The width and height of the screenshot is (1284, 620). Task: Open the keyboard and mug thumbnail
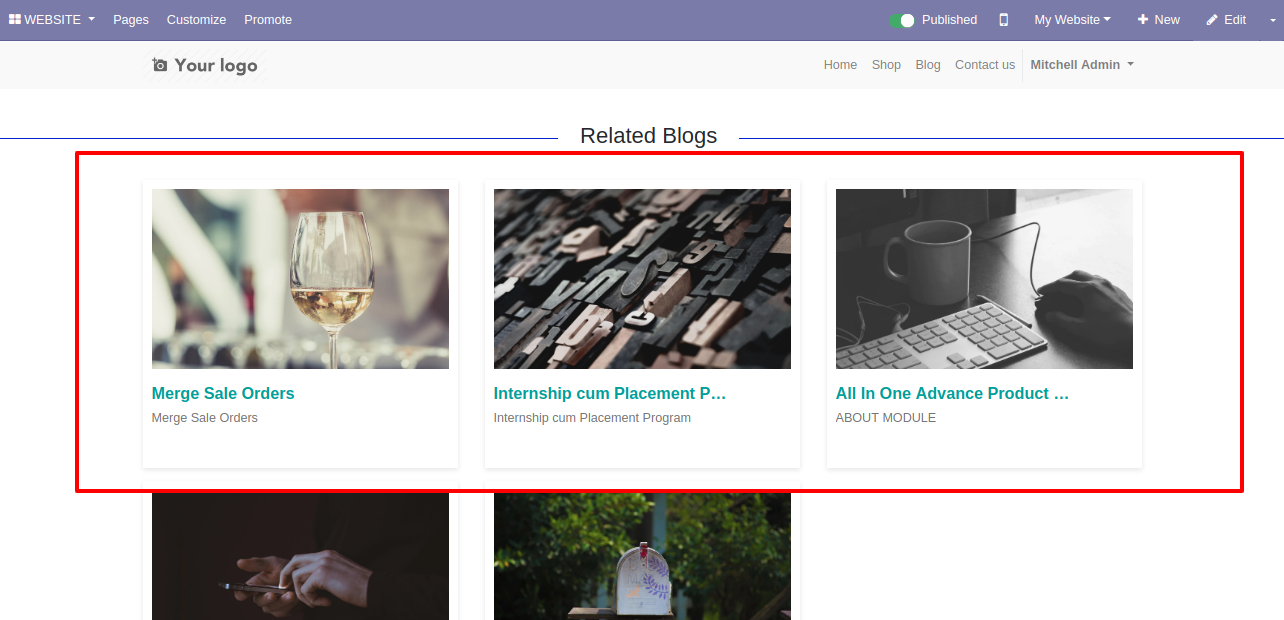(984, 279)
